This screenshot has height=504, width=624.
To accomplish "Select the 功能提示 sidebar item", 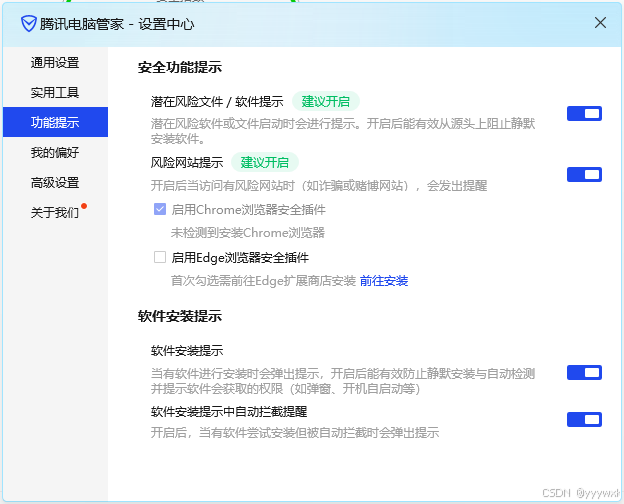I will click(55, 122).
